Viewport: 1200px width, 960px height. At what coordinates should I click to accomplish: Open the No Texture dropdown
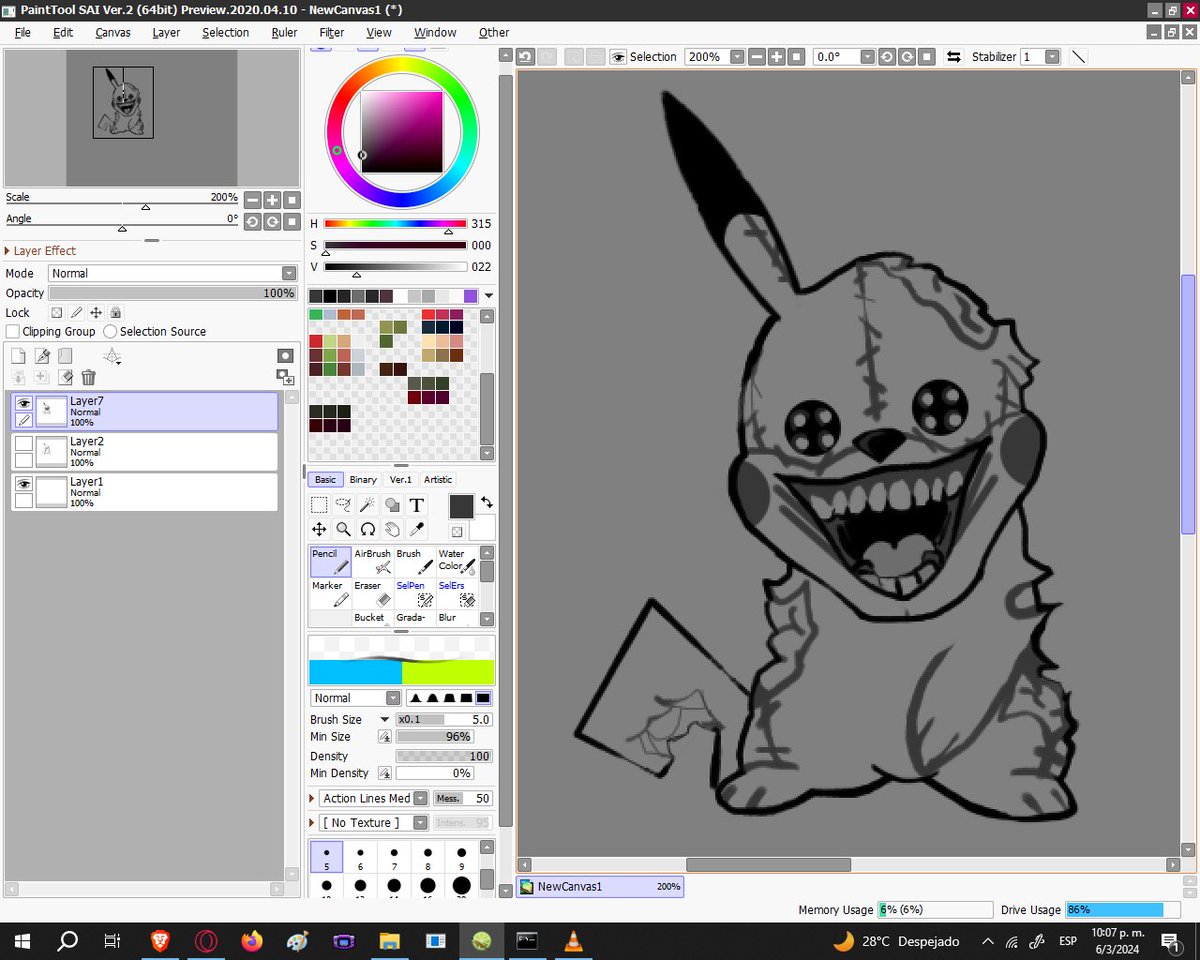pos(374,823)
